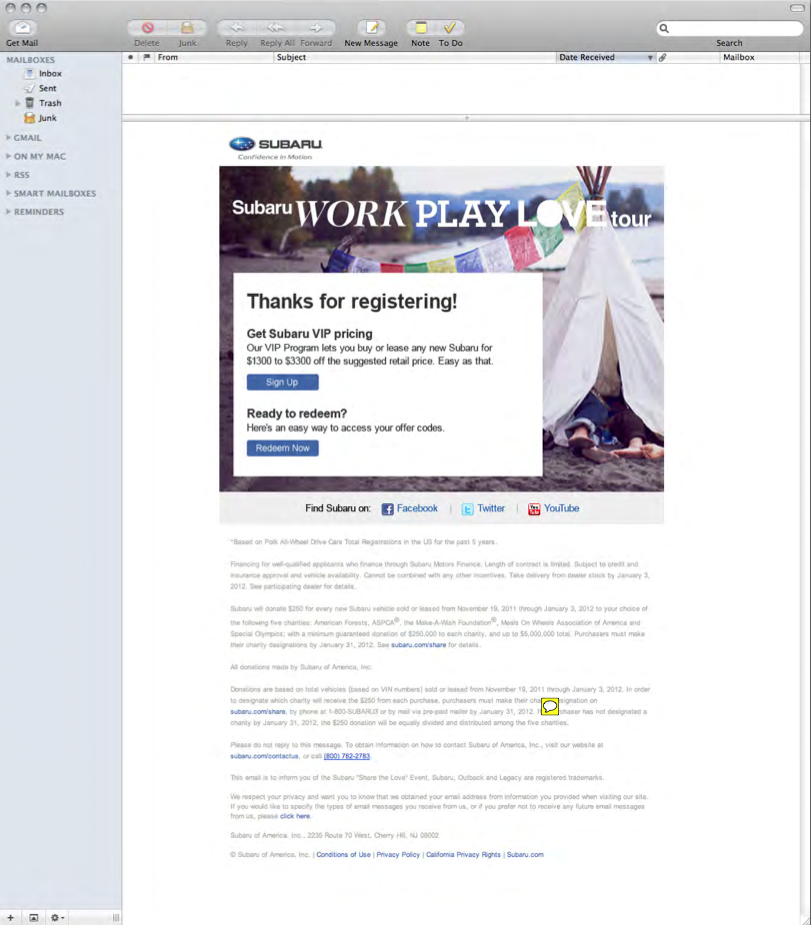Add a To Do item
Viewport: 811px width, 925px height.
click(450, 28)
